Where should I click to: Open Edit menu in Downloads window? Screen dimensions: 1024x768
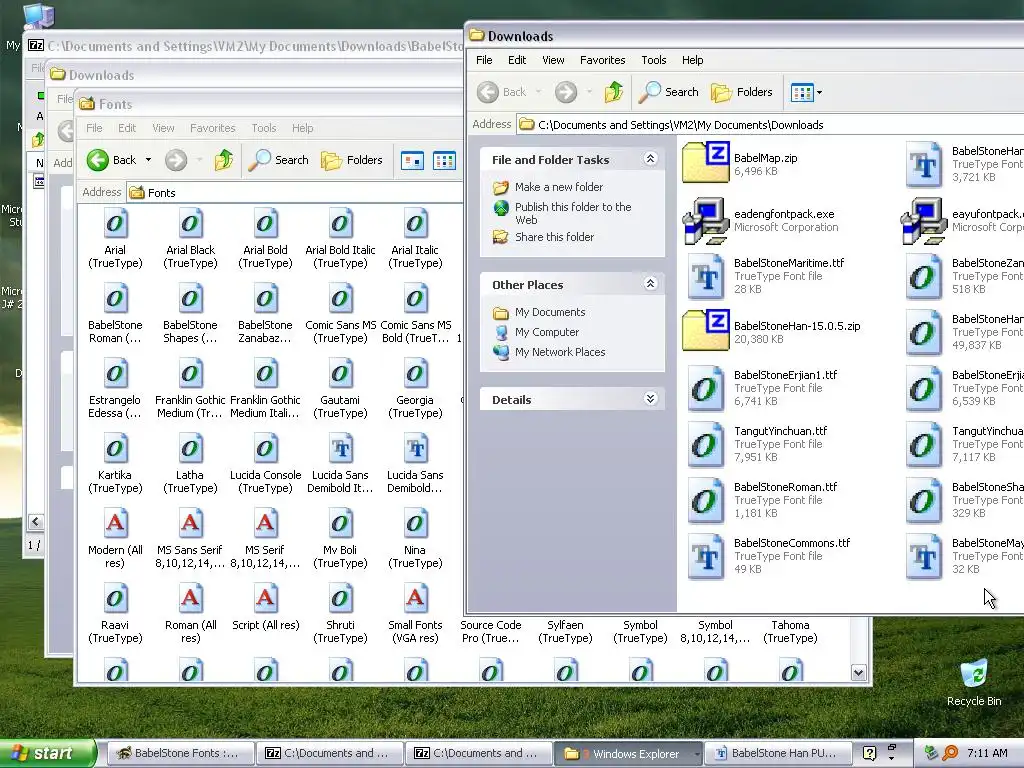click(x=517, y=60)
